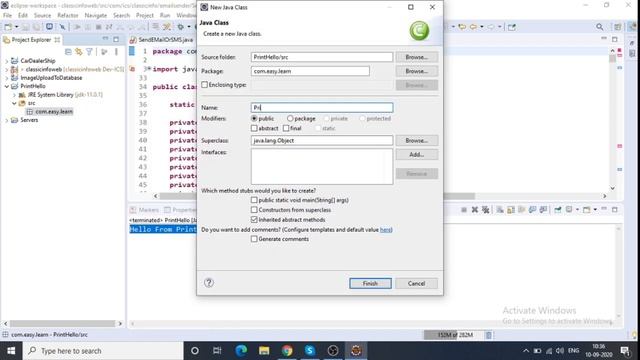Click Browse next to Source folder
The height and width of the screenshot is (360, 640).
click(x=416, y=57)
